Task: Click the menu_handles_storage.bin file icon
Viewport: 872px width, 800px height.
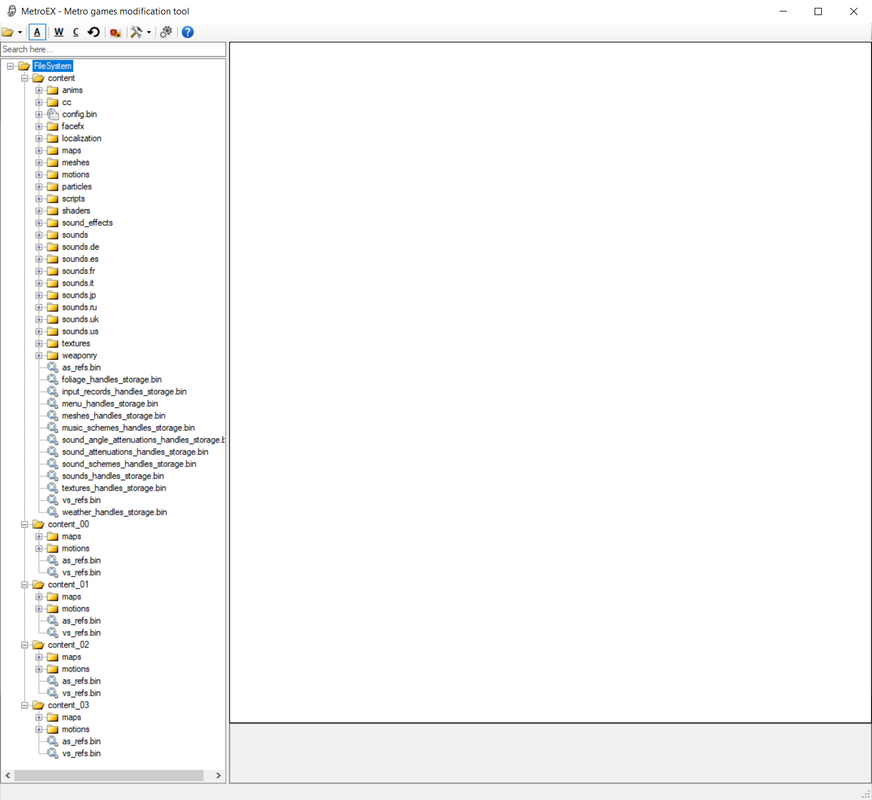Action: [52, 404]
